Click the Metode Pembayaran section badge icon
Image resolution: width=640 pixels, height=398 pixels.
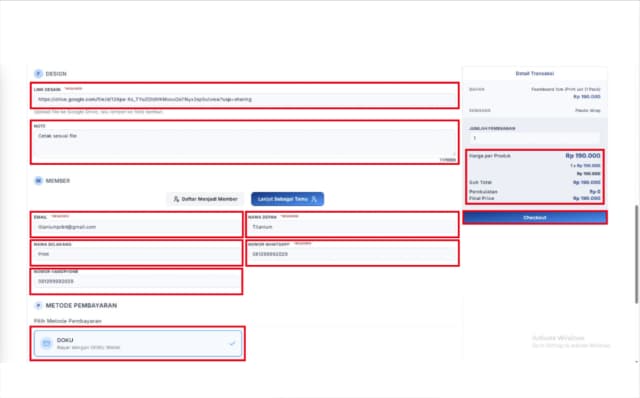[x=38, y=305]
